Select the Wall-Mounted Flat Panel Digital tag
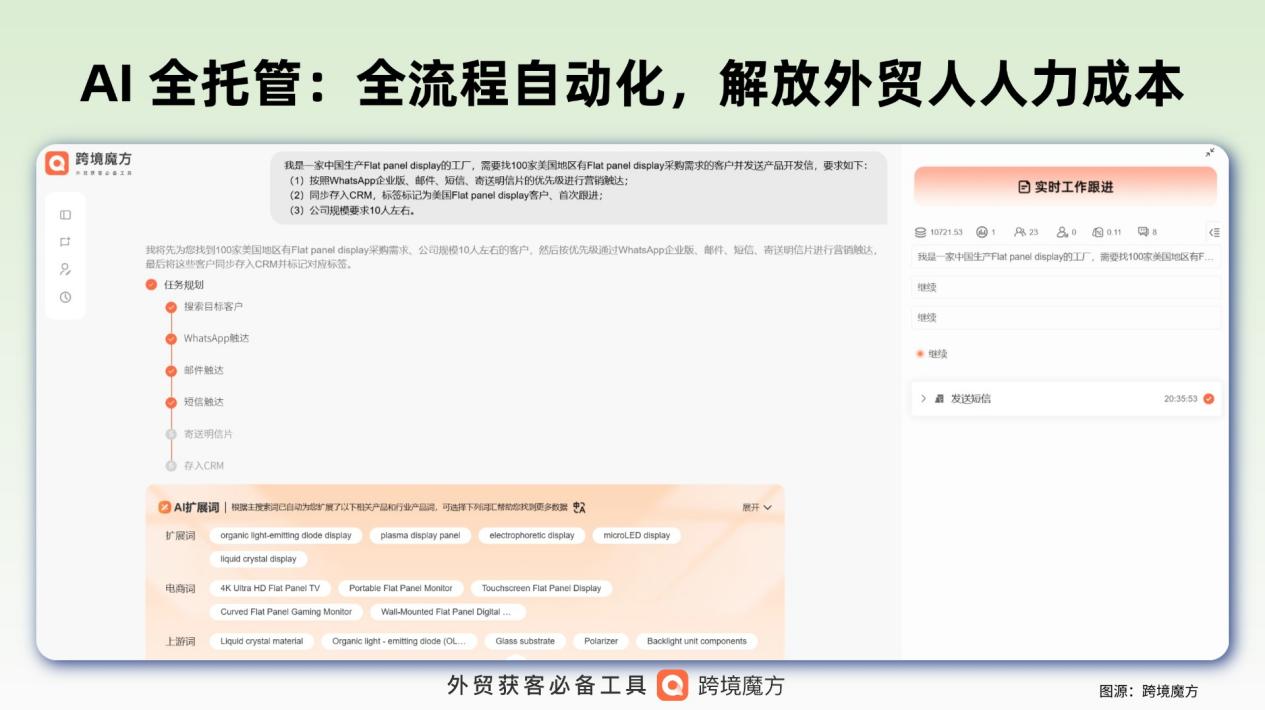The width and height of the screenshot is (1265, 710). tap(448, 612)
